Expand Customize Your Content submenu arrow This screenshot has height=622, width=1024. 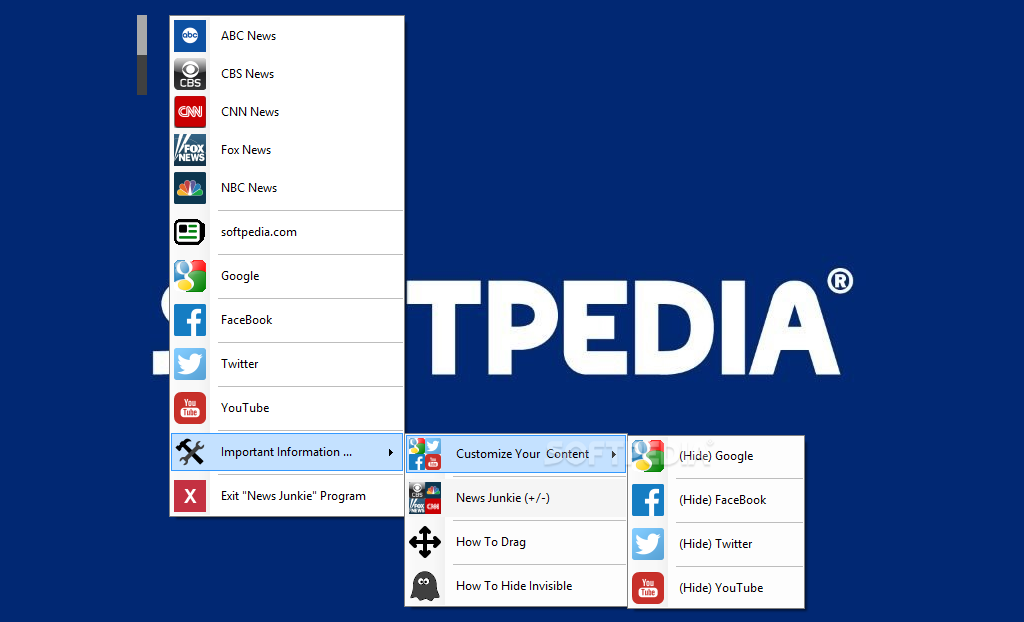click(613, 454)
